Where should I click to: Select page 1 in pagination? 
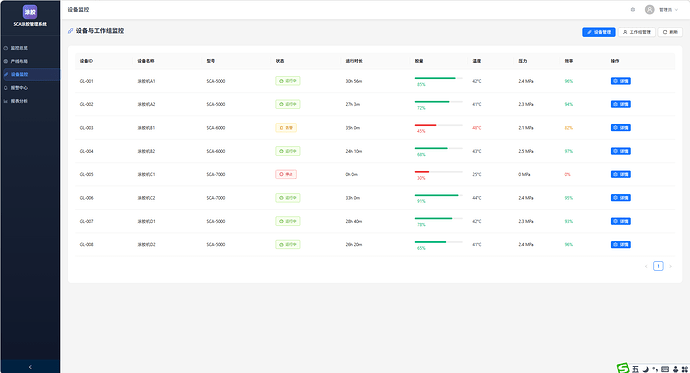pyautogui.click(x=658, y=266)
